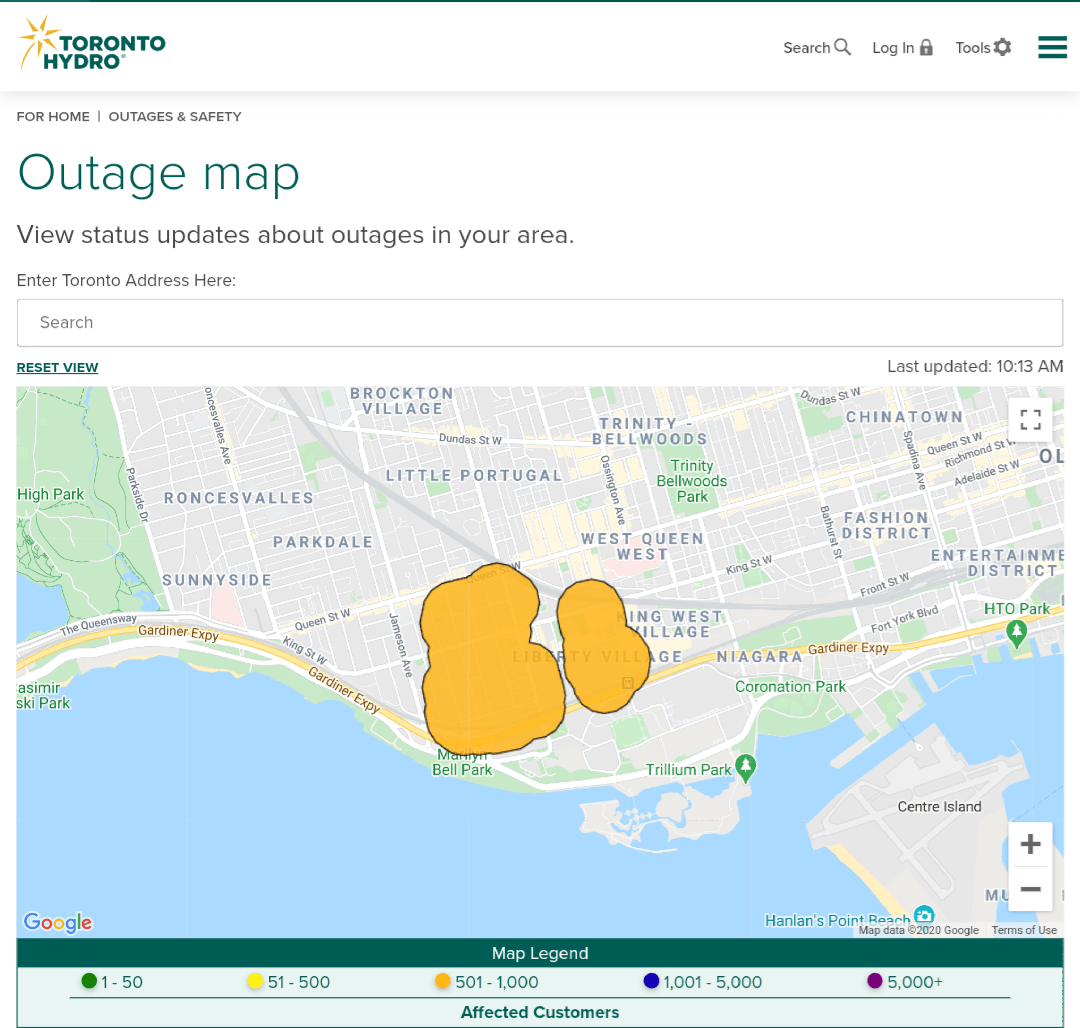Image resolution: width=1080 pixels, height=1028 pixels.
Task: Open the hamburger navigation menu
Action: (x=1052, y=46)
